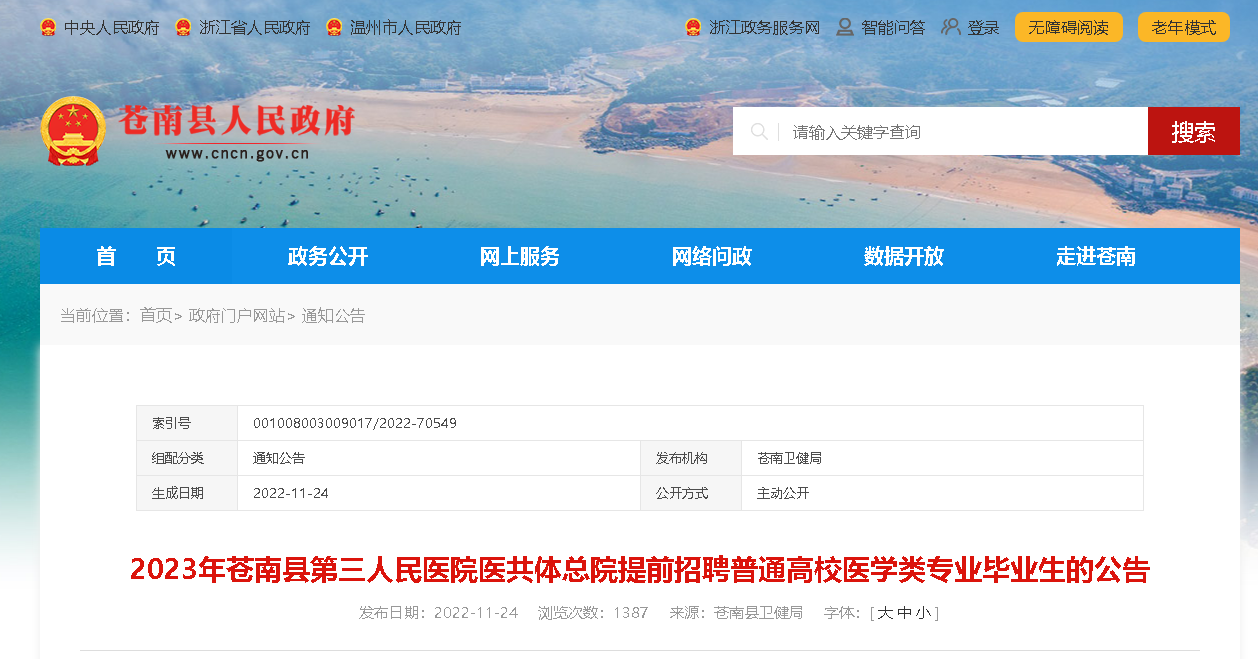The image size is (1258, 659).
Task: Click the emblem icon beside 浙江政务服务网
Action: 693,28
